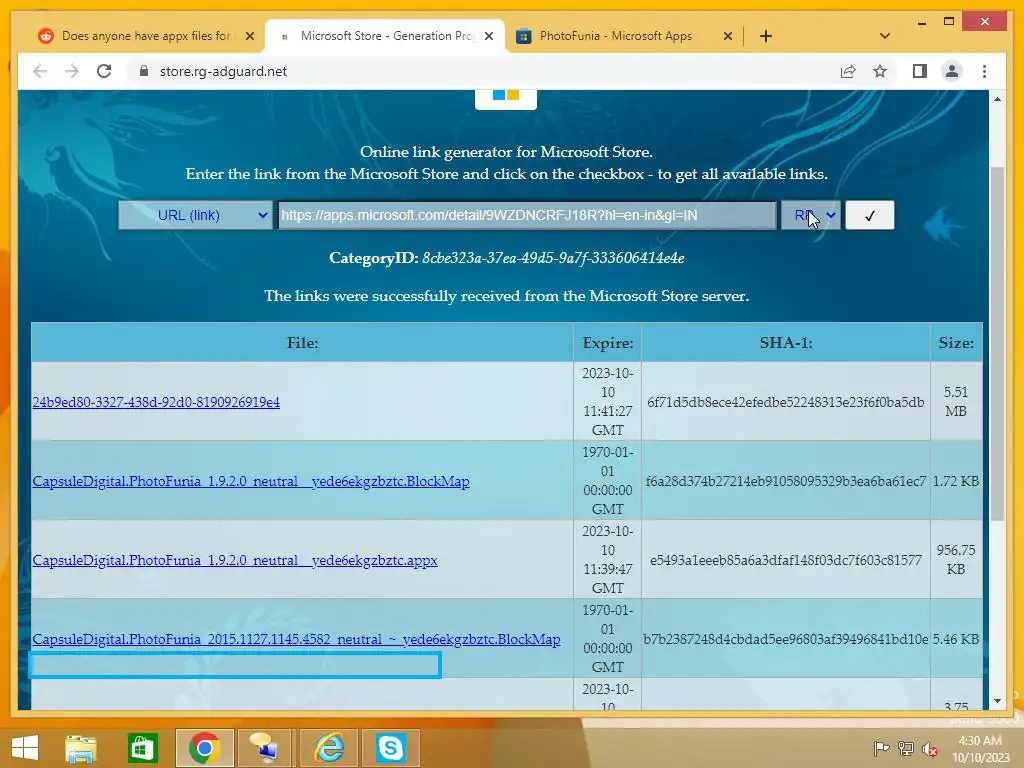
Task: Bookmark this page with the star icon
Action: tap(880, 71)
